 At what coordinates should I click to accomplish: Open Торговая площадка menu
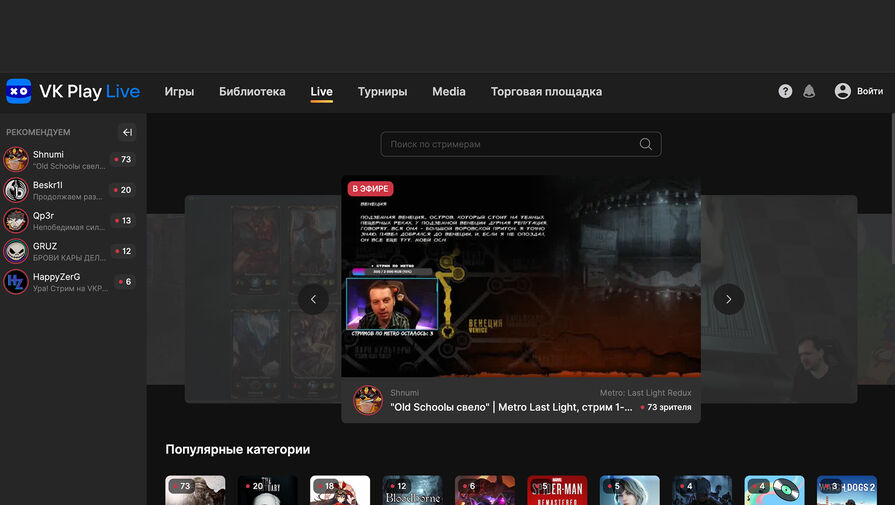pyautogui.click(x=546, y=91)
